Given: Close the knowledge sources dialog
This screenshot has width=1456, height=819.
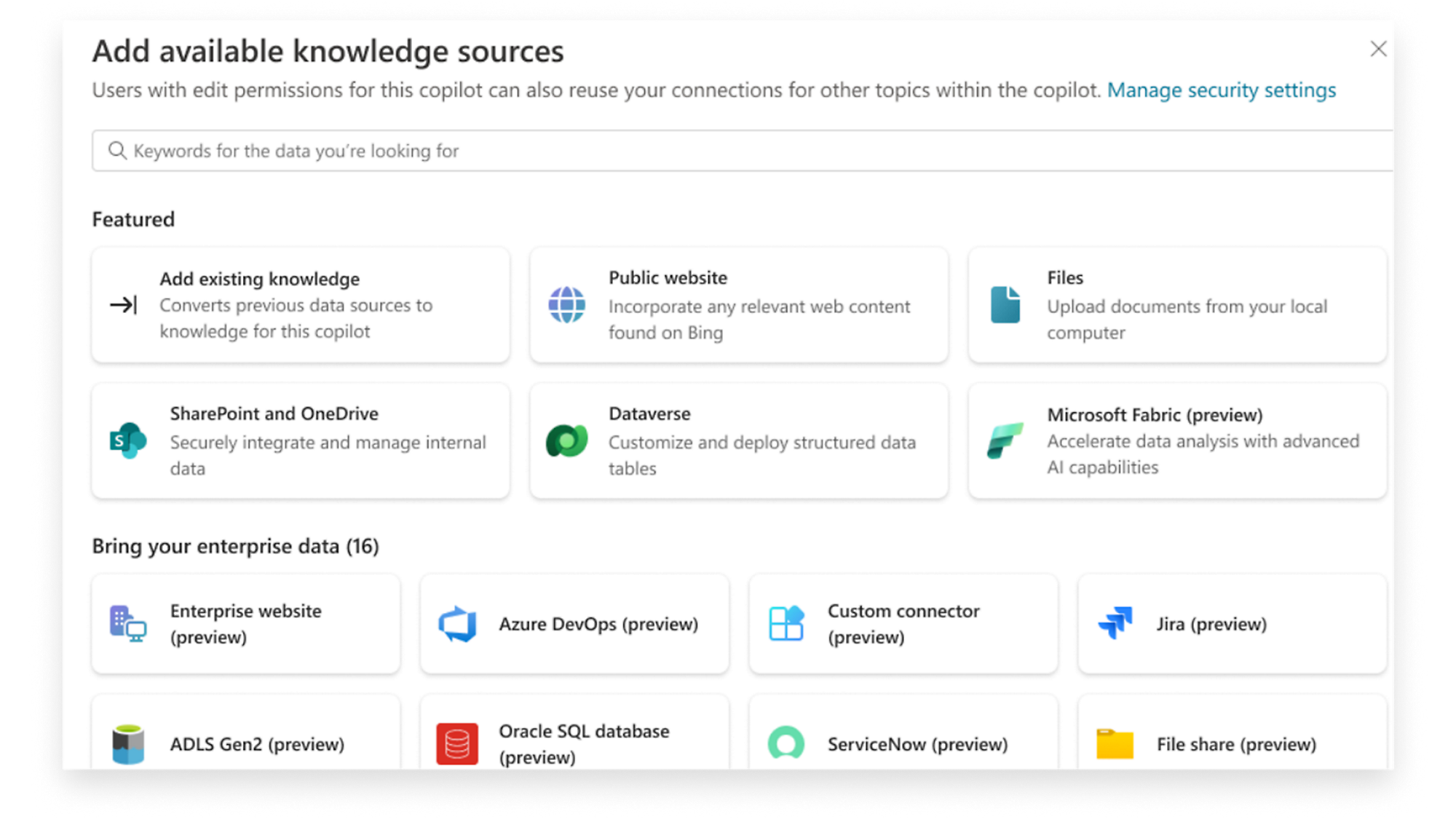Looking at the screenshot, I should pyautogui.click(x=1378, y=49).
